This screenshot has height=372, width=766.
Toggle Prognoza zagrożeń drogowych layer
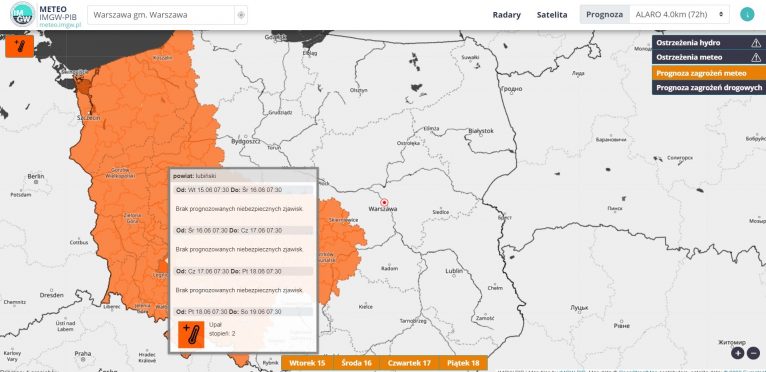pos(709,88)
